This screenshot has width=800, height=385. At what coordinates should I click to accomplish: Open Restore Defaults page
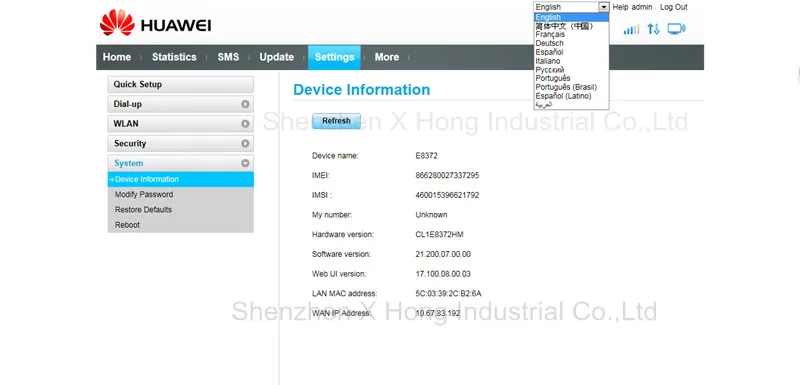pyautogui.click(x=143, y=210)
